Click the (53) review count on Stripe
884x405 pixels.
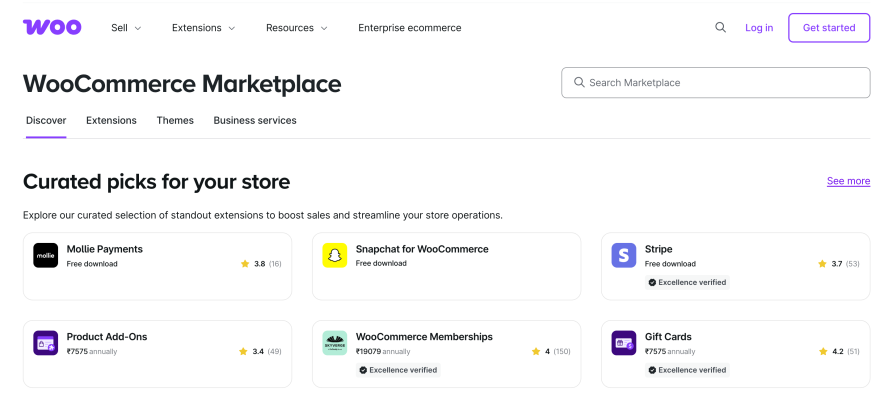click(853, 263)
